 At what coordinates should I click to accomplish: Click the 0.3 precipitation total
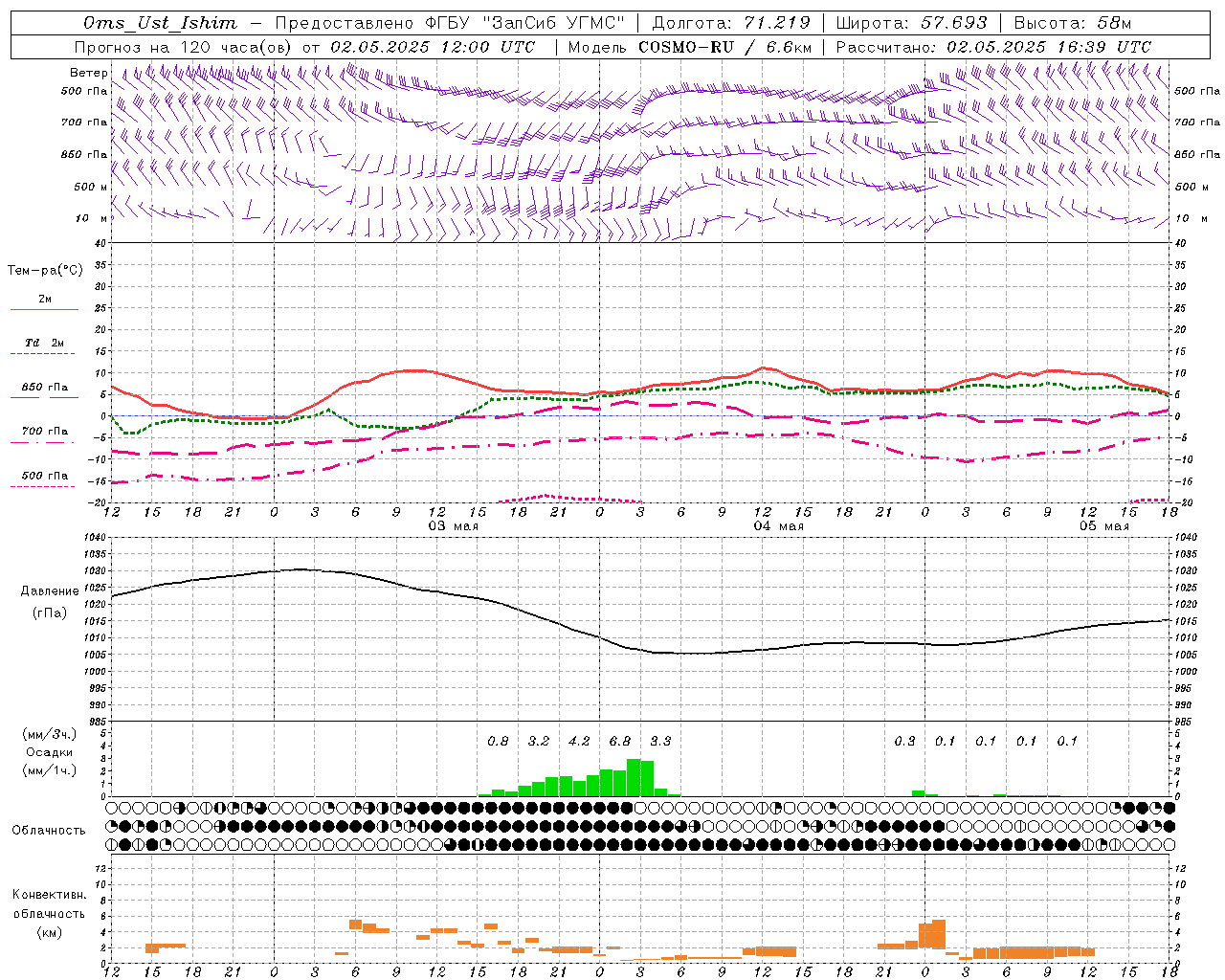click(x=904, y=741)
